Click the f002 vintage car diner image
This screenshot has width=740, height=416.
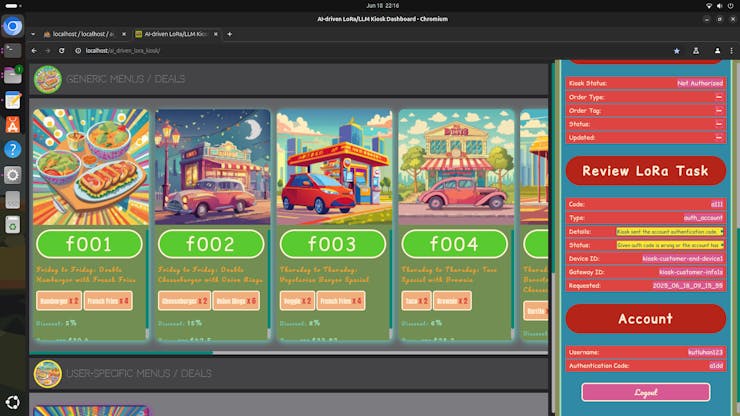(211, 168)
